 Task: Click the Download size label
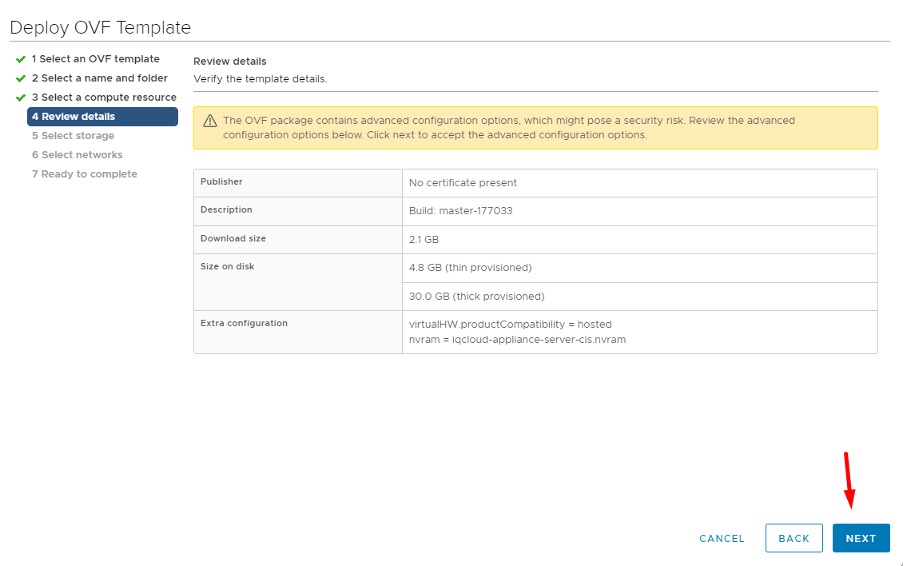[x=233, y=238]
